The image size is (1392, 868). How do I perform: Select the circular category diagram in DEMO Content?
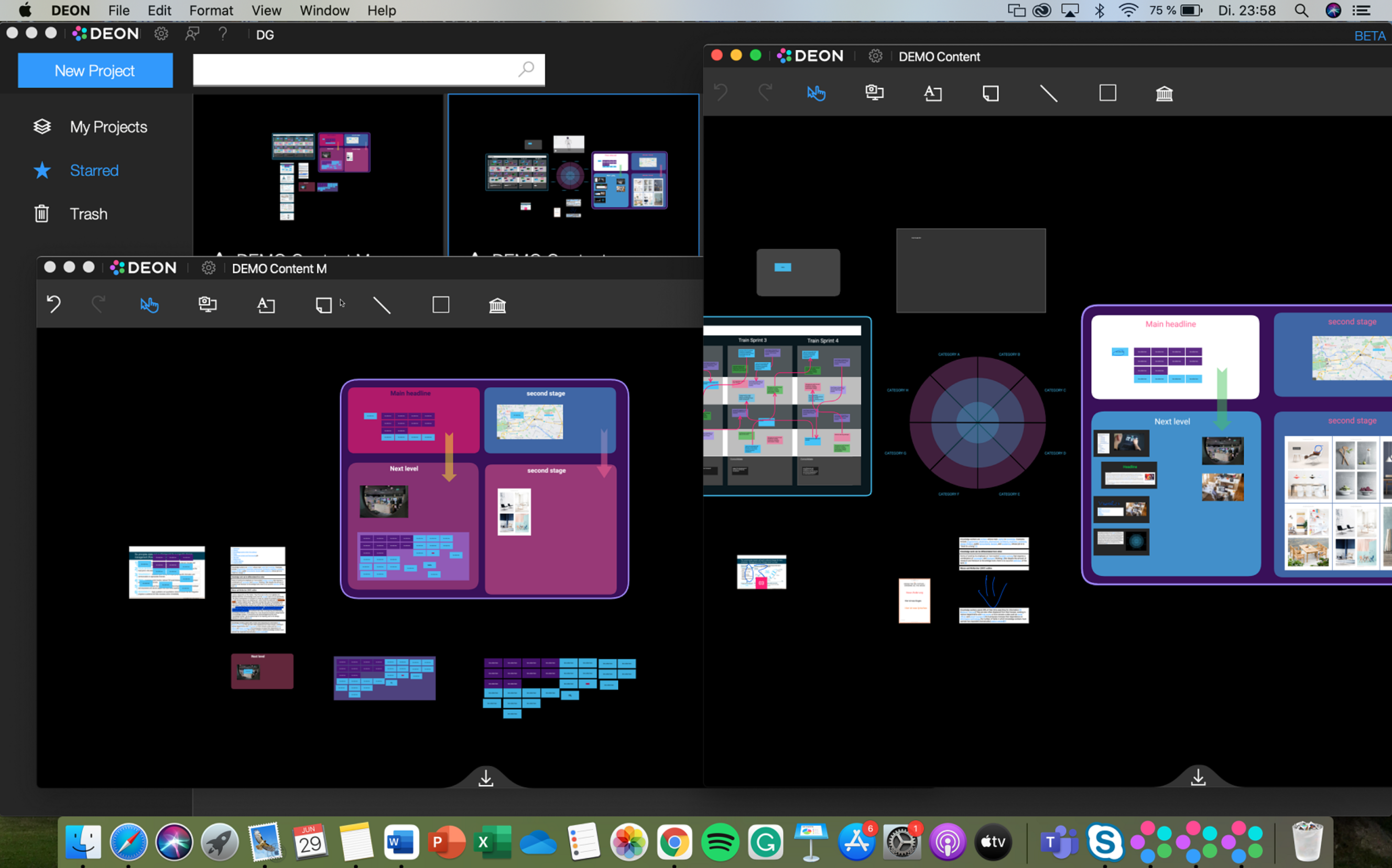pos(977,423)
